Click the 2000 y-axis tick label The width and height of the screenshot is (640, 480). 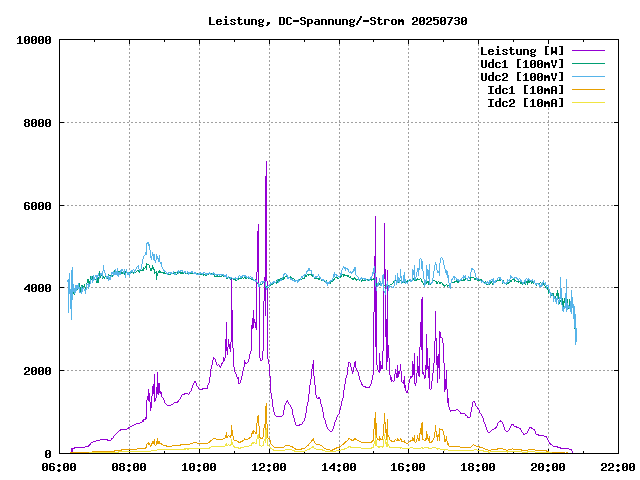[x=37, y=371]
